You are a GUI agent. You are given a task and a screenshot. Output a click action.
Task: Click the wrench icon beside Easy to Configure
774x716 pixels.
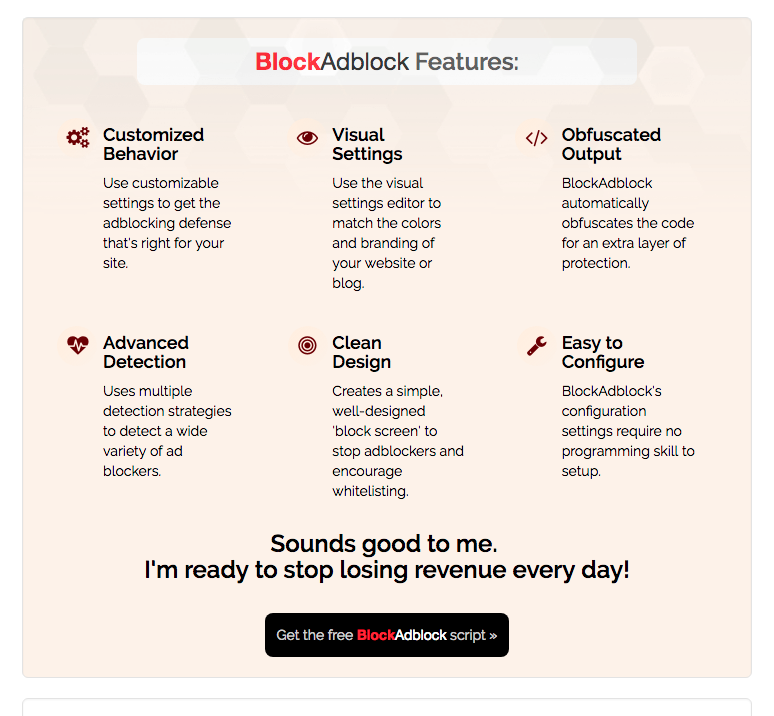pos(537,345)
